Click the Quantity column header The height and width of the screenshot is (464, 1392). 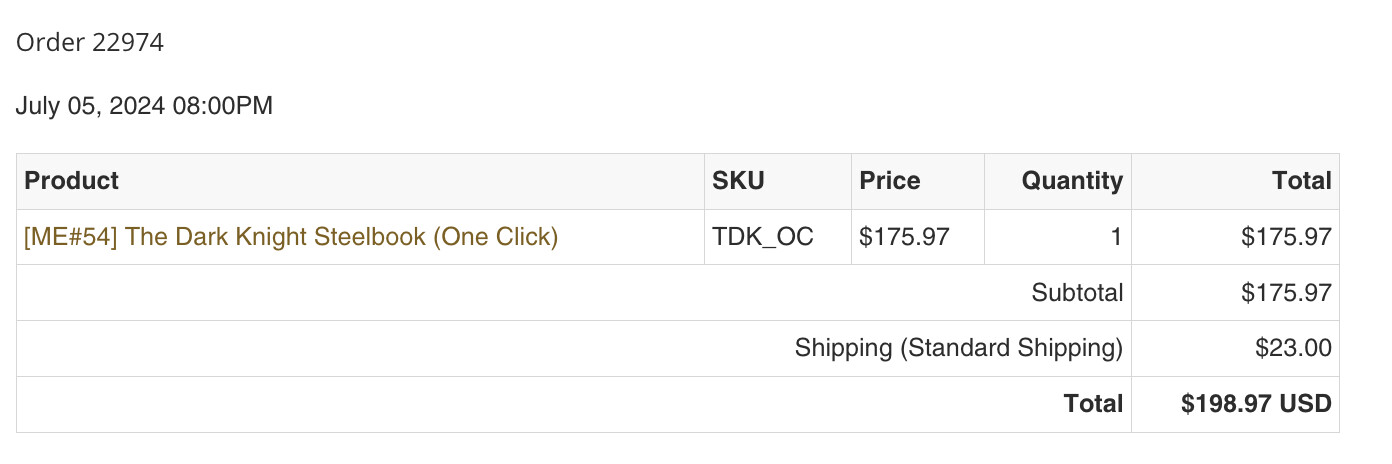pyautogui.click(x=1072, y=181)
